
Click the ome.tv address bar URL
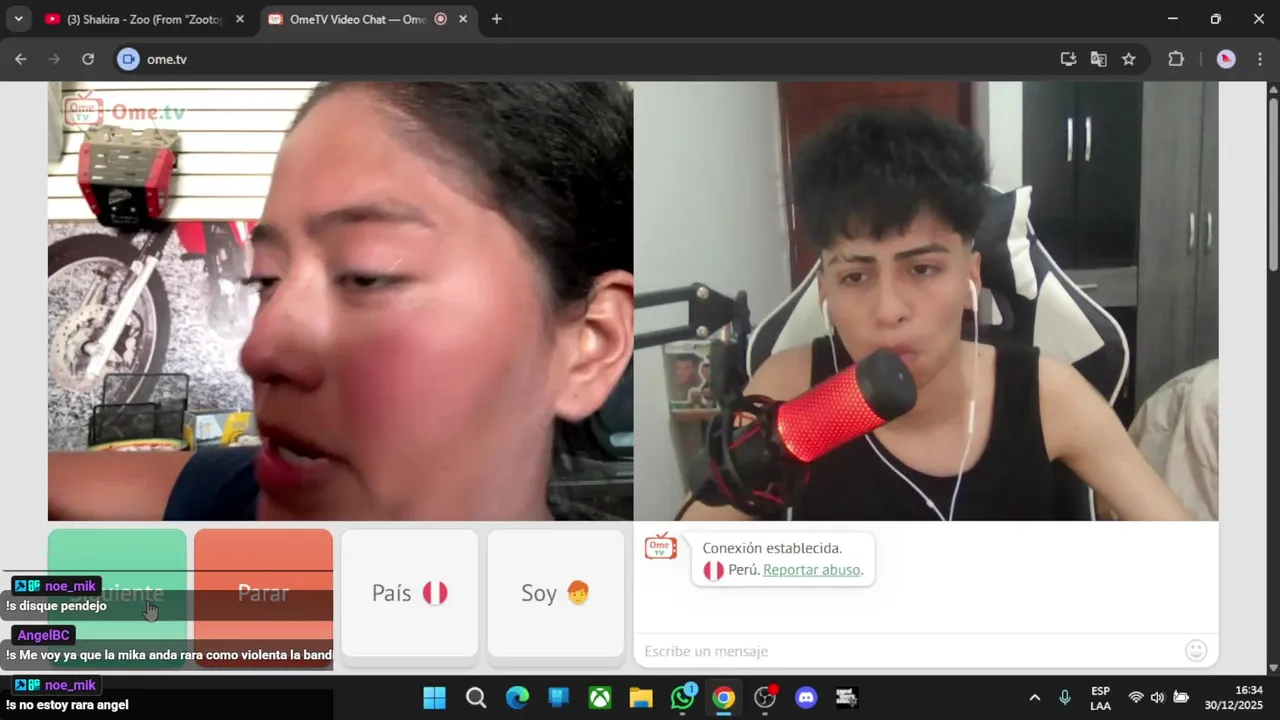[167, 59]
